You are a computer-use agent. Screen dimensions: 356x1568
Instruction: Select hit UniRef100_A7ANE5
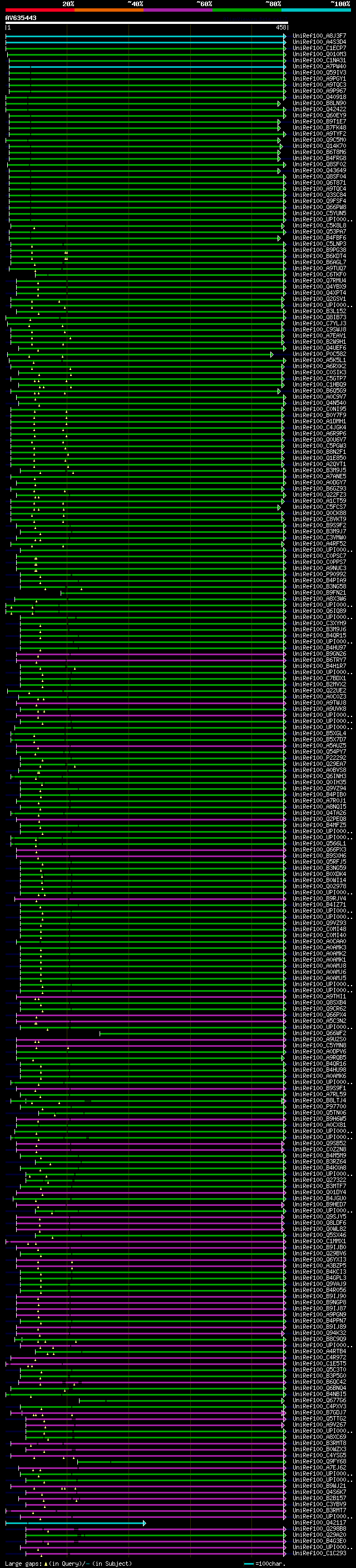(319, 476)
